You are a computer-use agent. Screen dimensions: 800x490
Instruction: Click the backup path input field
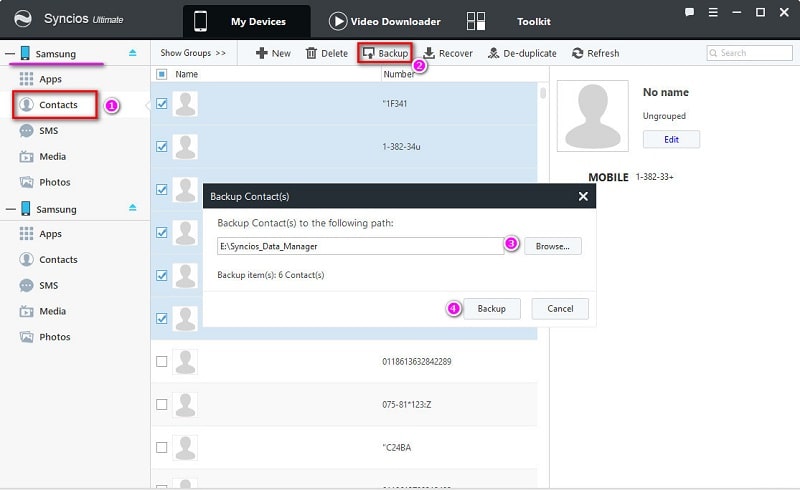click(x=360, y=246)
